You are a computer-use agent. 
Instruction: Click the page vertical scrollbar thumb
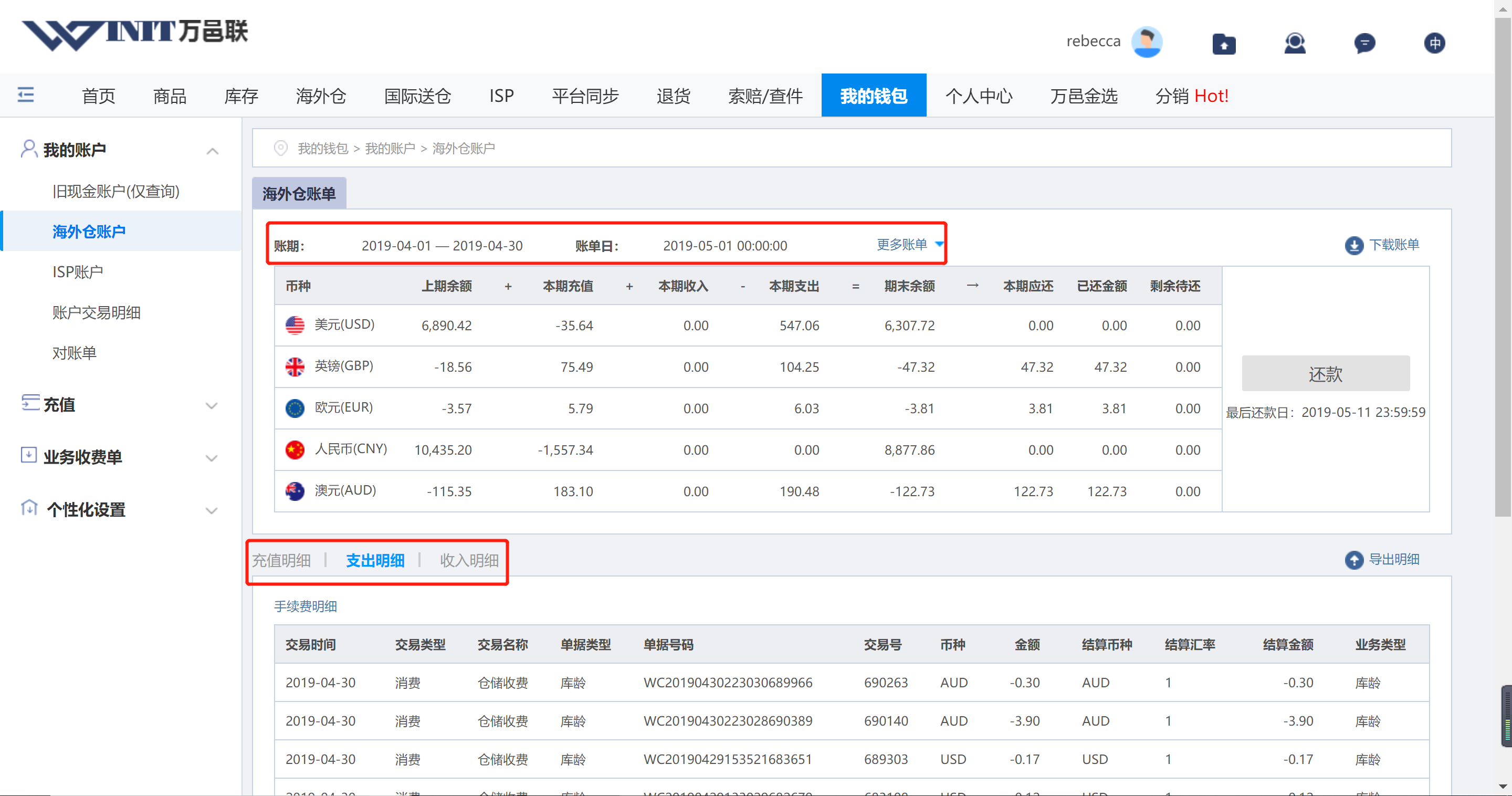coord(1503,267)
